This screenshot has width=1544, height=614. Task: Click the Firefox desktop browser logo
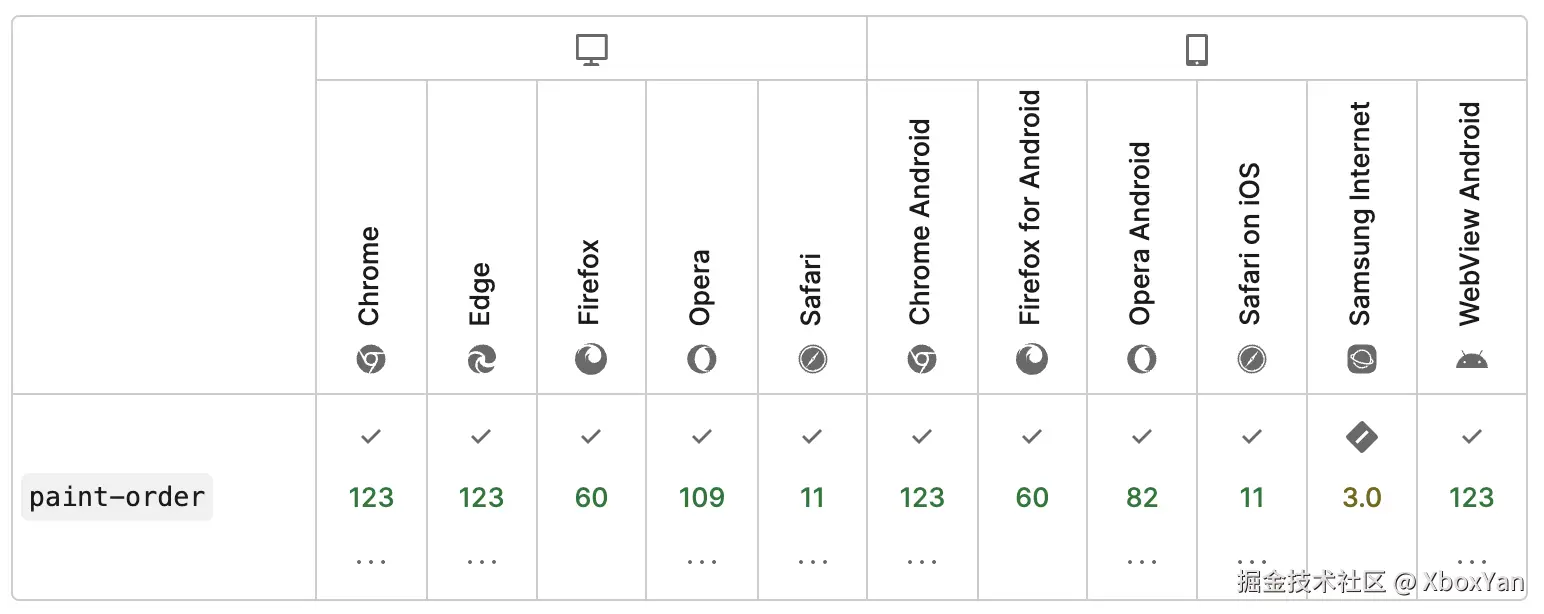pos(591,359)
